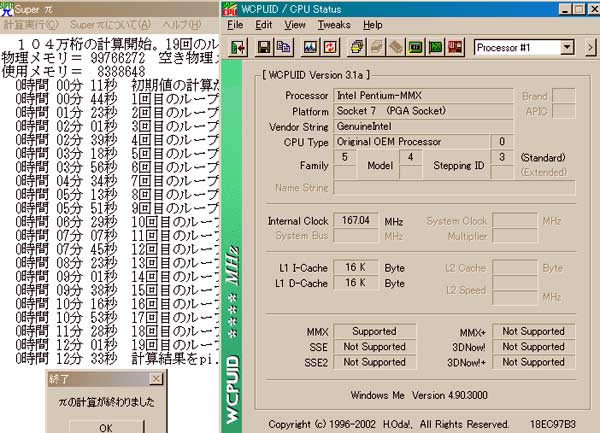Open the clock graph monitor icon
The width and height of the screenshot is (600, 433).
point(310,47)
